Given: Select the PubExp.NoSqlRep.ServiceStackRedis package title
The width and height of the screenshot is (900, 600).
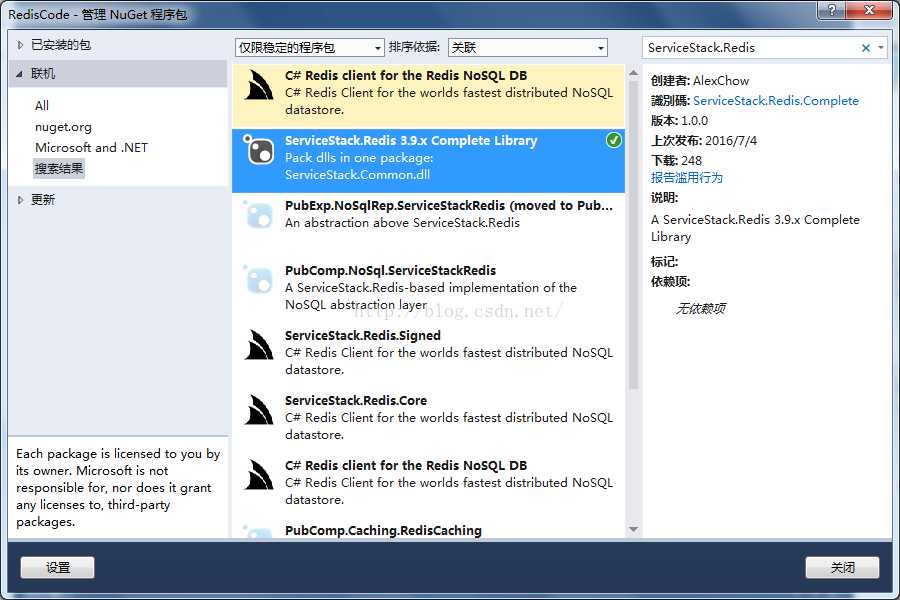Looking at the screenshot, I should pos(449,206).
